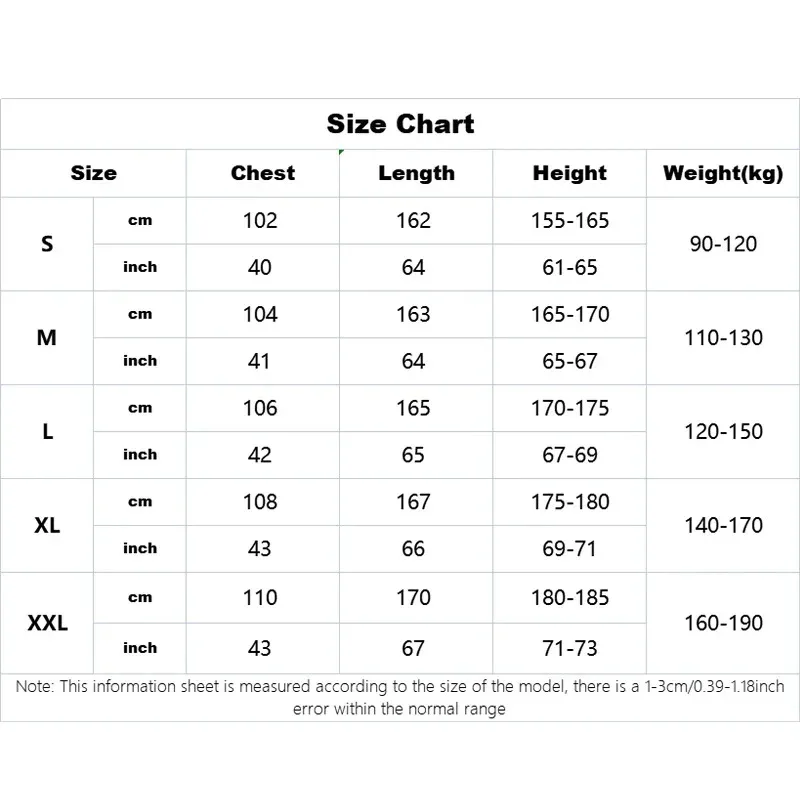This screenshot has height=800, width=800.
Task: Select chest value 110 for size XXL
Action: point(260,597)
